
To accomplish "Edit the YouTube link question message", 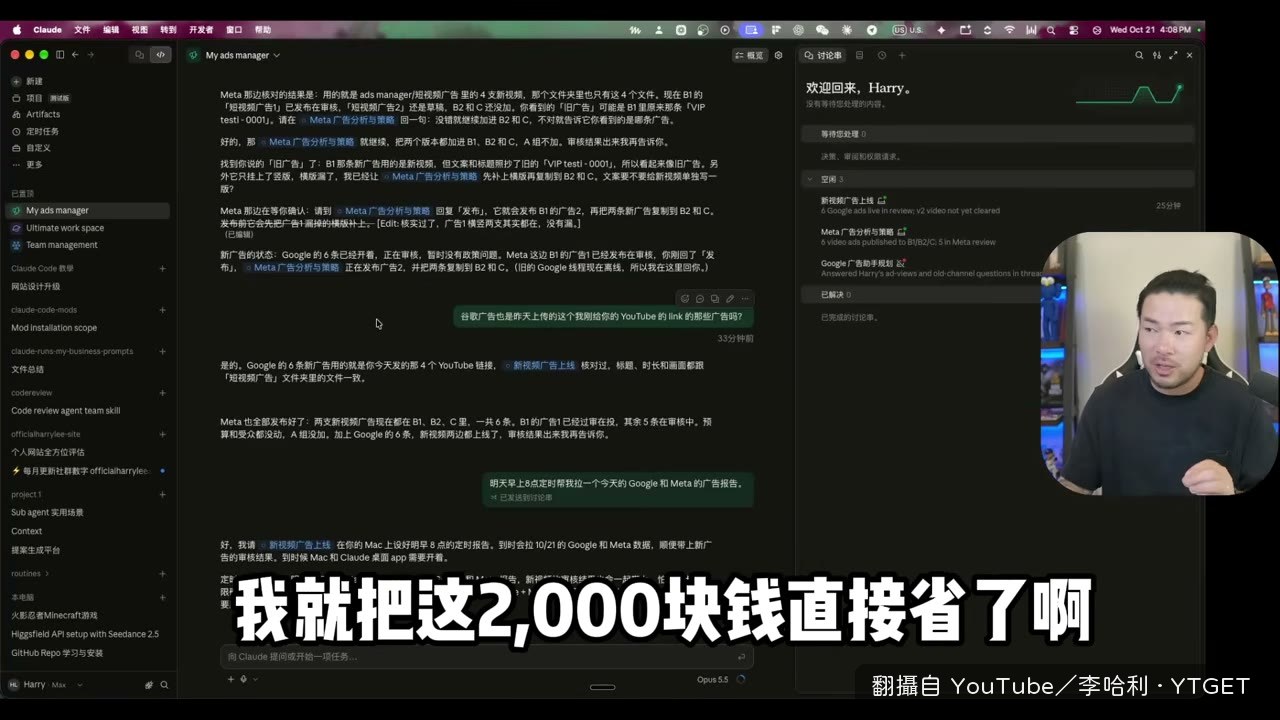I will [730, 298].
